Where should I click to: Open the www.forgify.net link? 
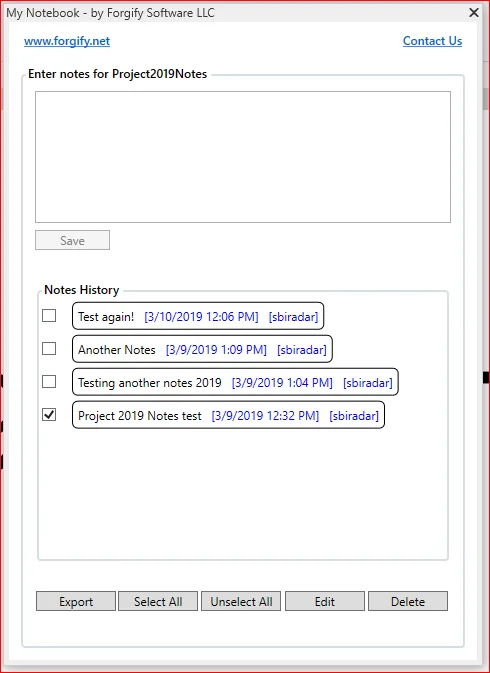click(67, 41)
